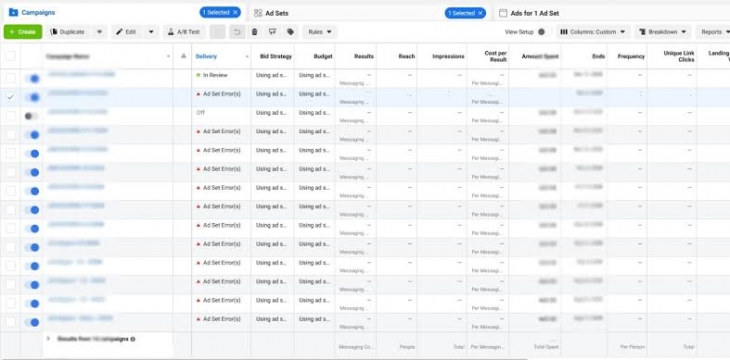Click the trash delete icon
Viewport: 730px width, 360px height.
coord(254,32)
